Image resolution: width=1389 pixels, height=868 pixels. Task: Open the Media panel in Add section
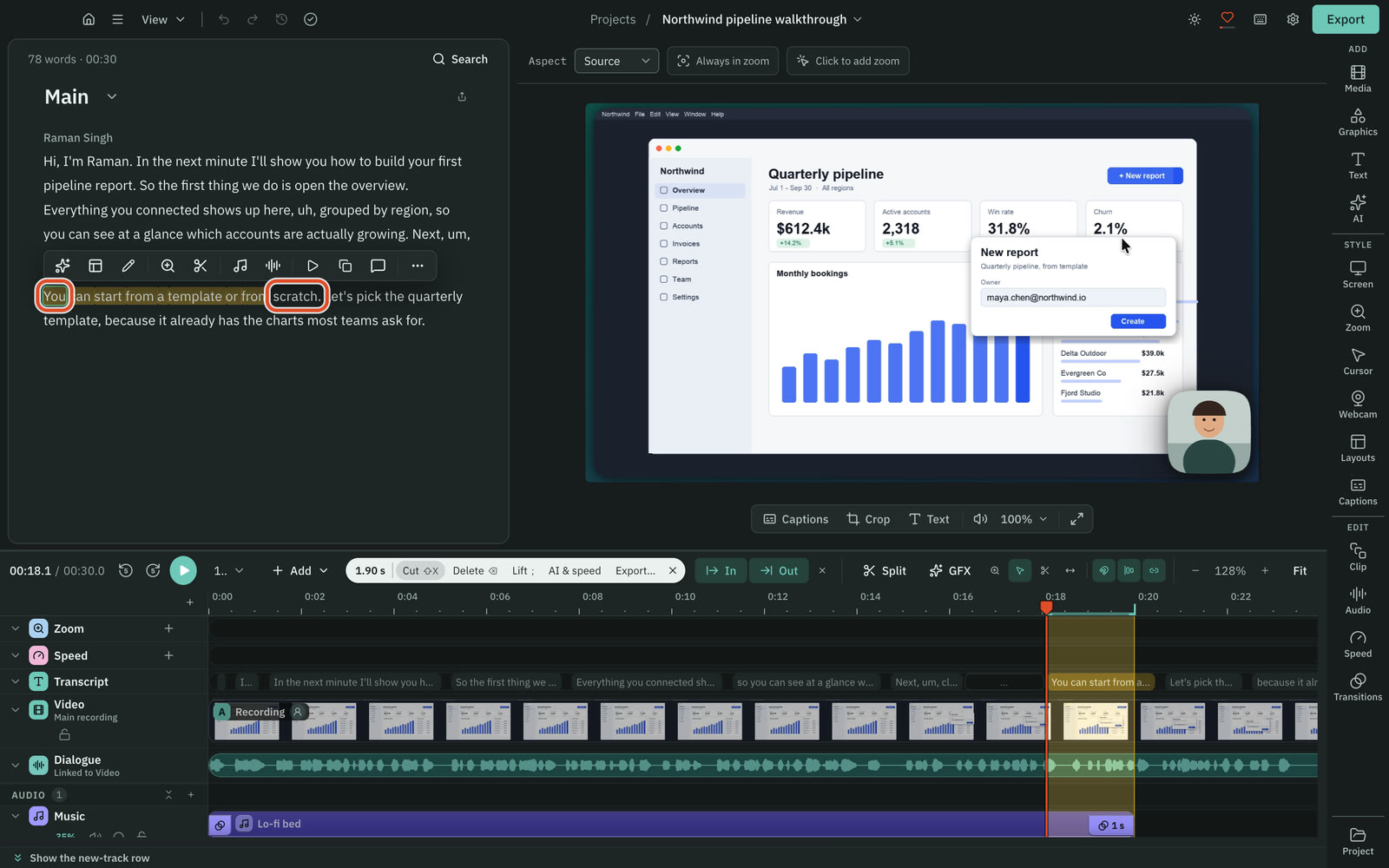pos(1358,78)
